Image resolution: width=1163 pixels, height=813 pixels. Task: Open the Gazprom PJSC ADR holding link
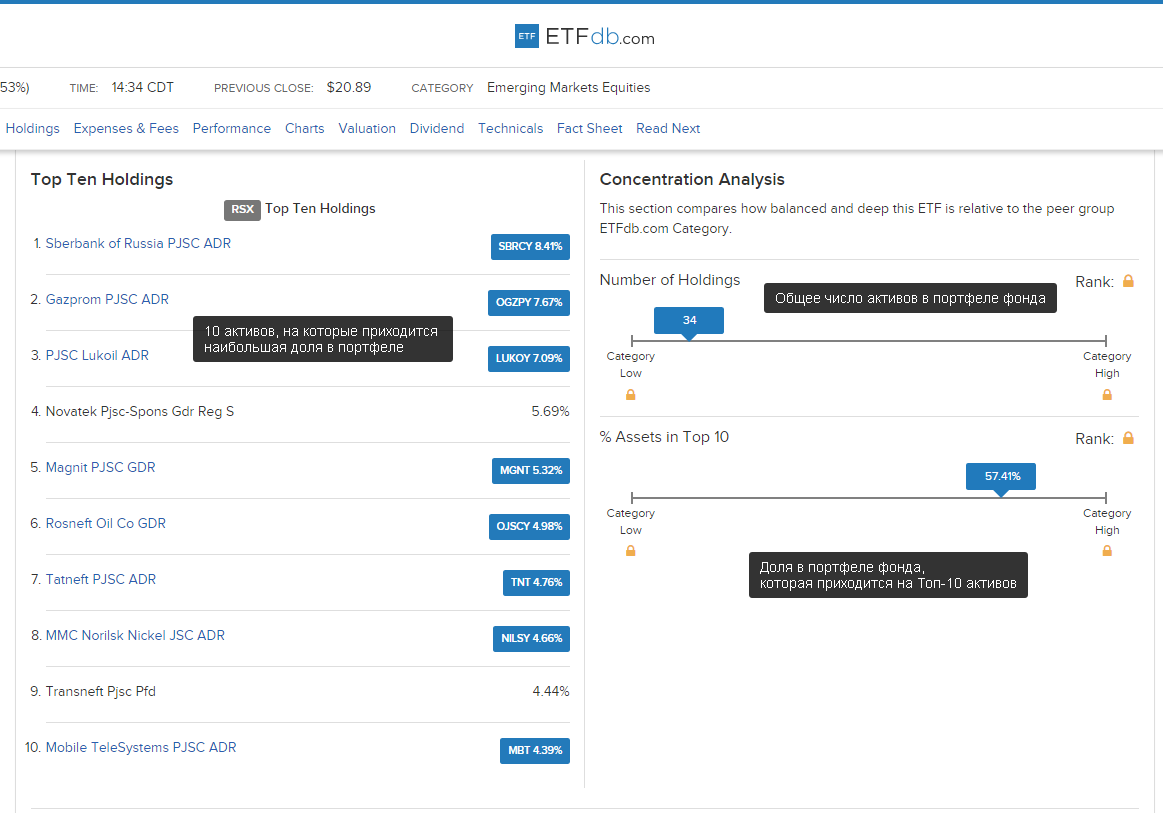pos(108,299)
